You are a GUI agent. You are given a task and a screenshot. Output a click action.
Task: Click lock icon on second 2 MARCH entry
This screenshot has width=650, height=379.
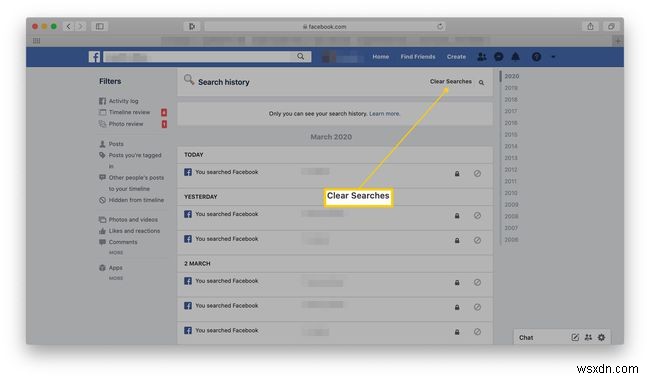coord(457,307)
